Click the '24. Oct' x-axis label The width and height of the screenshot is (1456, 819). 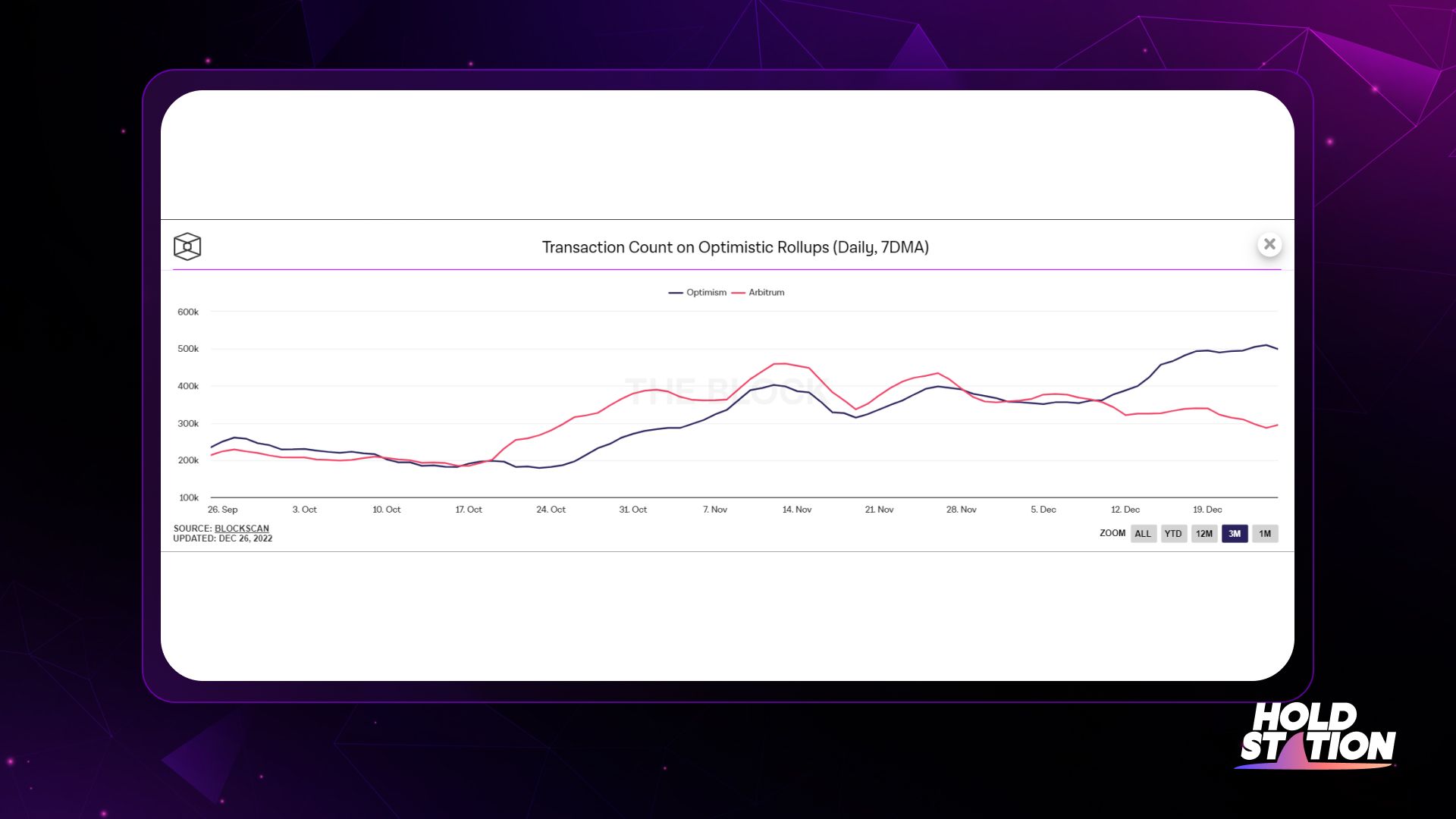click(x=551, y=510)
